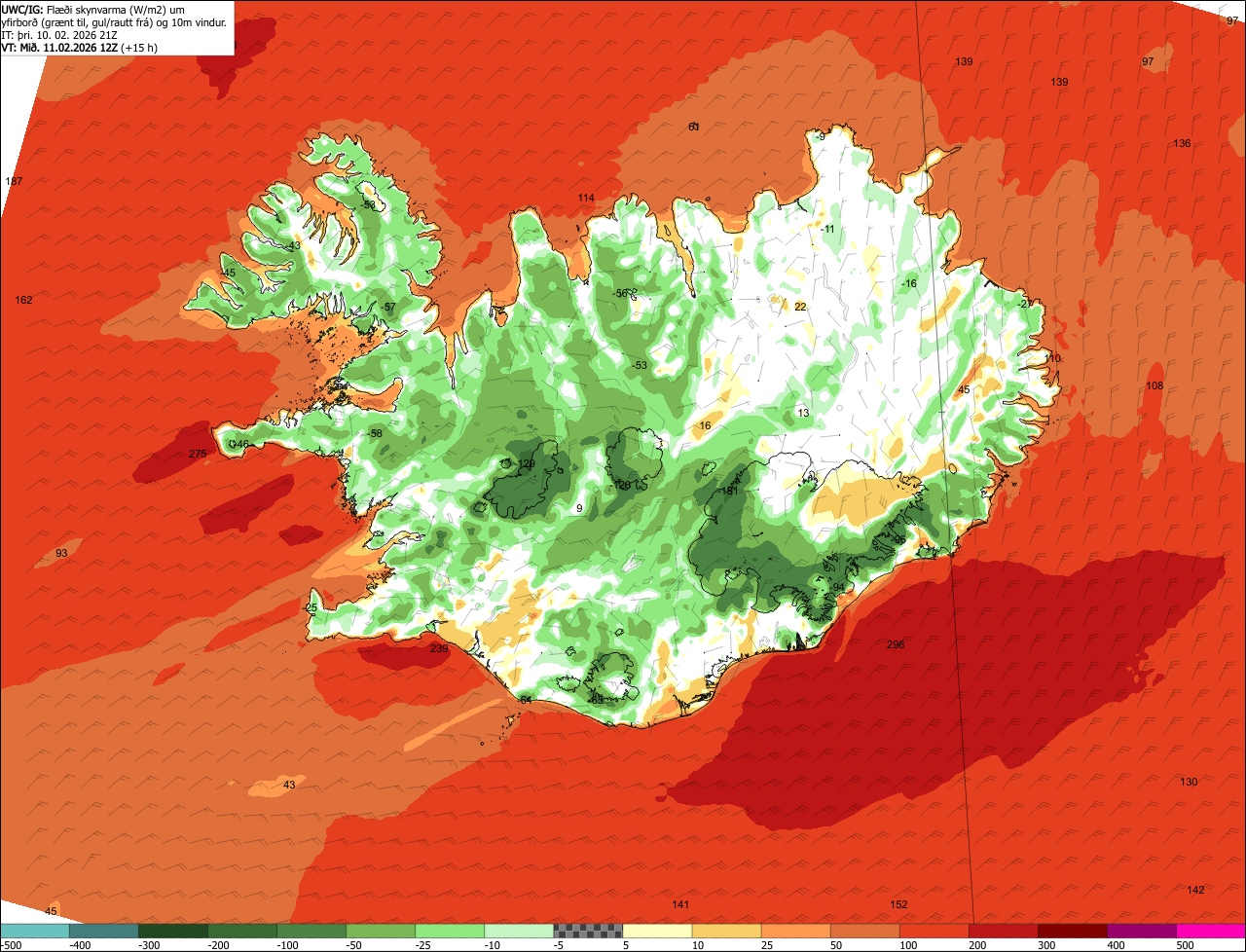Select pale yellow swatch between 5 and 10
The width and height of the screenshot is (1246, 952).
pos(657,931)
